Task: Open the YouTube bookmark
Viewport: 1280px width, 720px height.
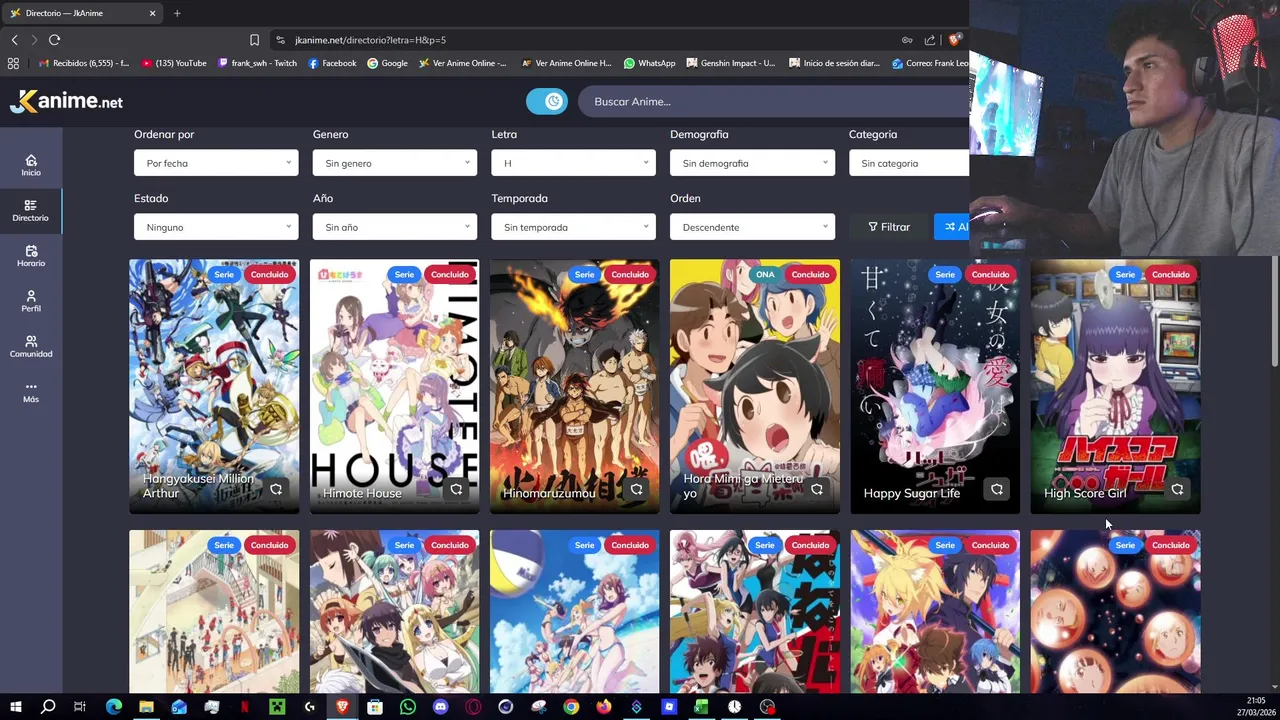Action: coord(174,63)
